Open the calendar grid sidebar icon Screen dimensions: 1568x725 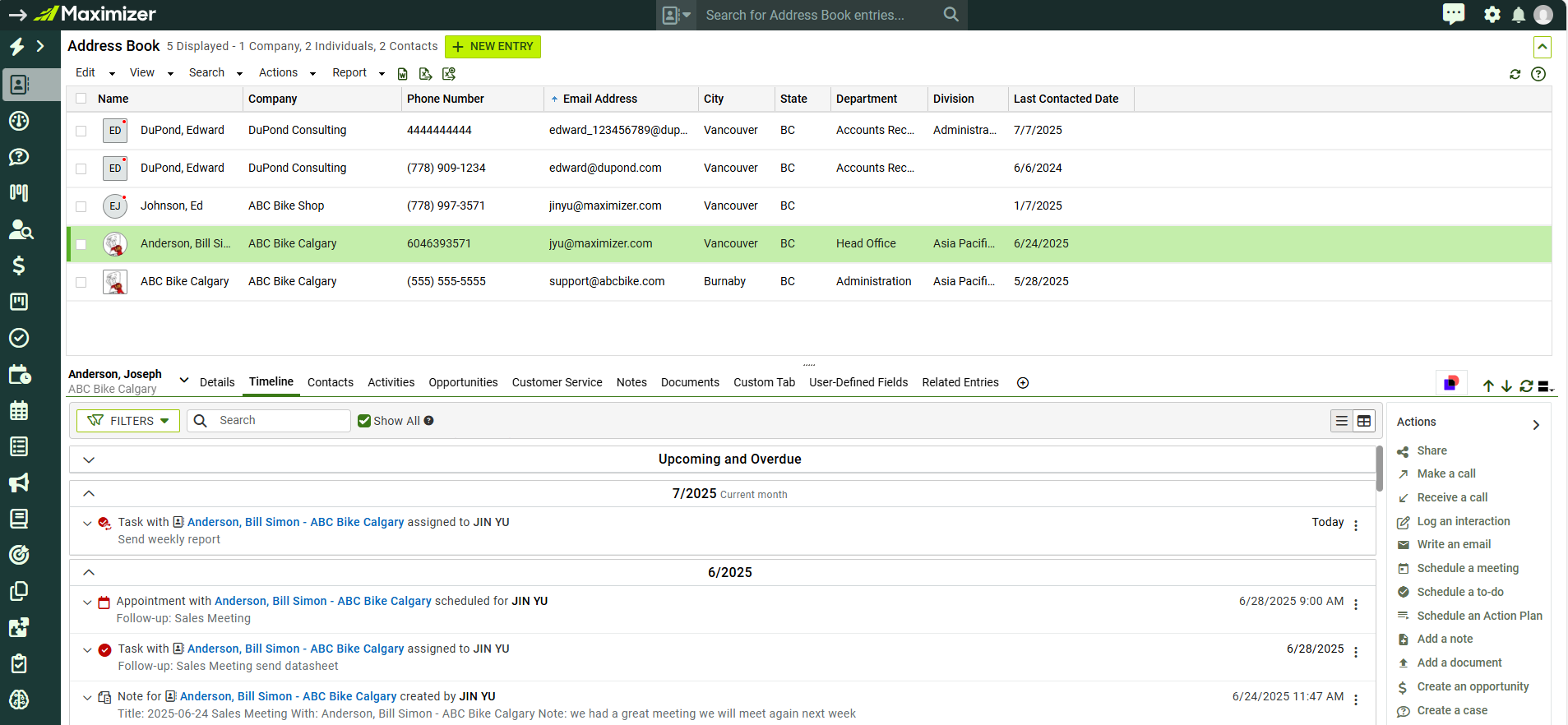tap(19, 410)
